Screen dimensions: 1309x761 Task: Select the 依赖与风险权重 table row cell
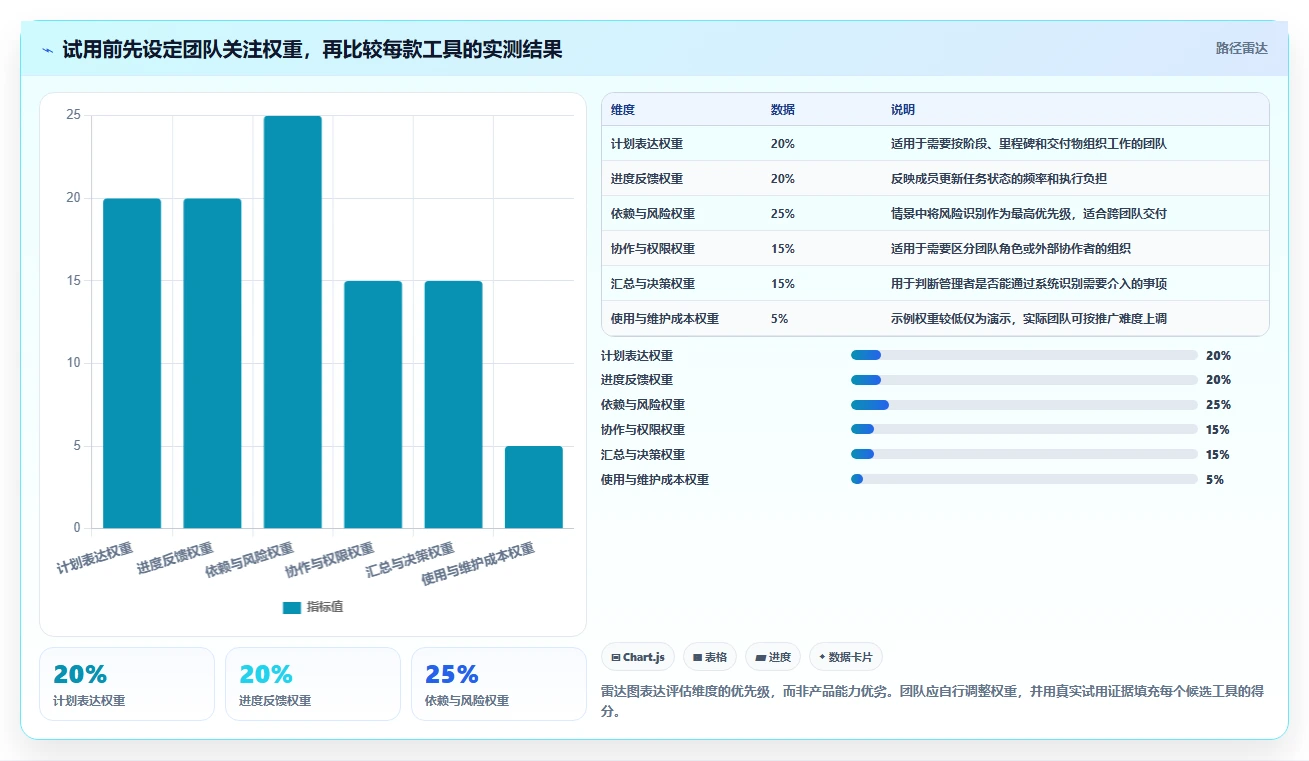coord(653,214)
